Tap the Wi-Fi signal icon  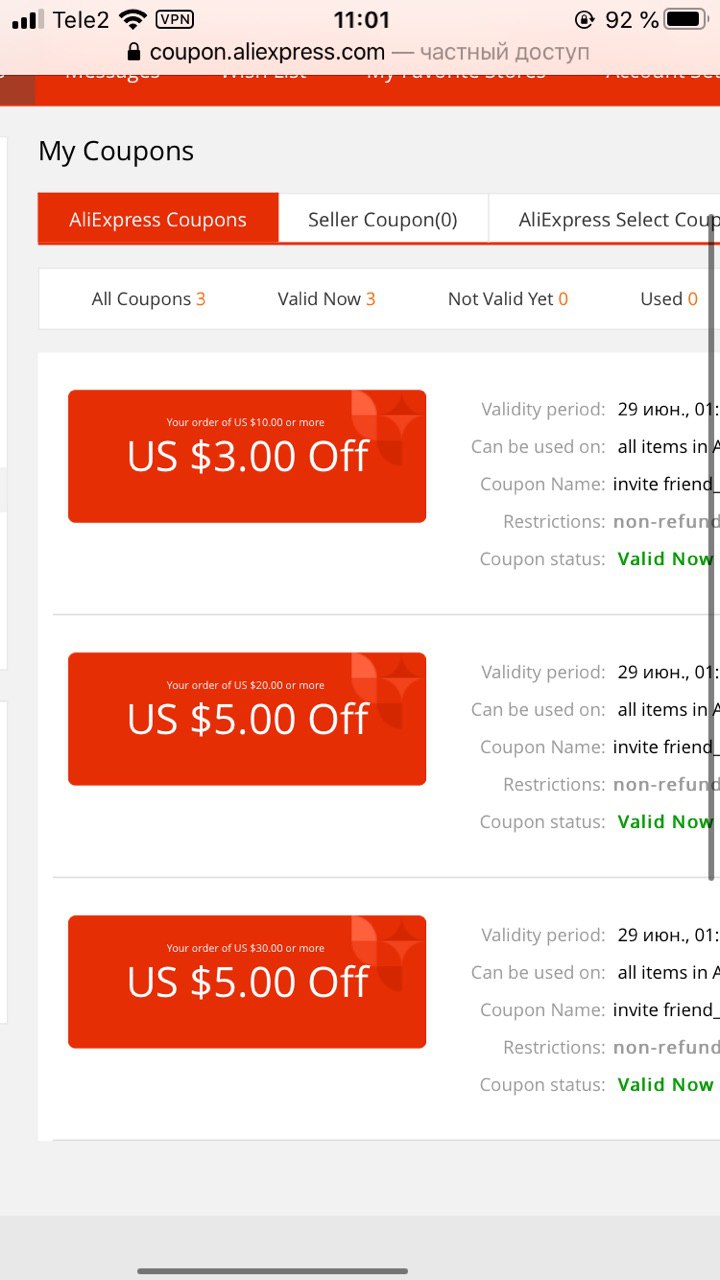132,19
